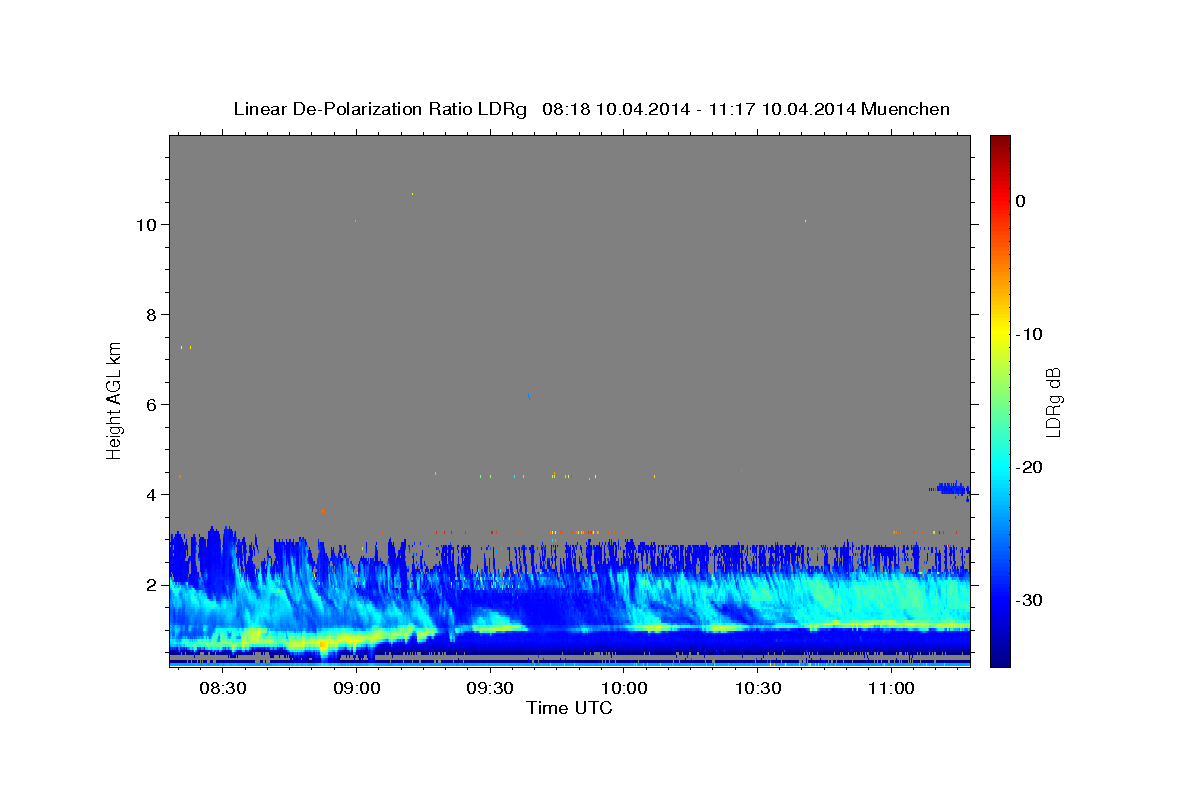1200x800 pixels.
Task: Click the height tick label '4'
Action: tap(151, 494)
